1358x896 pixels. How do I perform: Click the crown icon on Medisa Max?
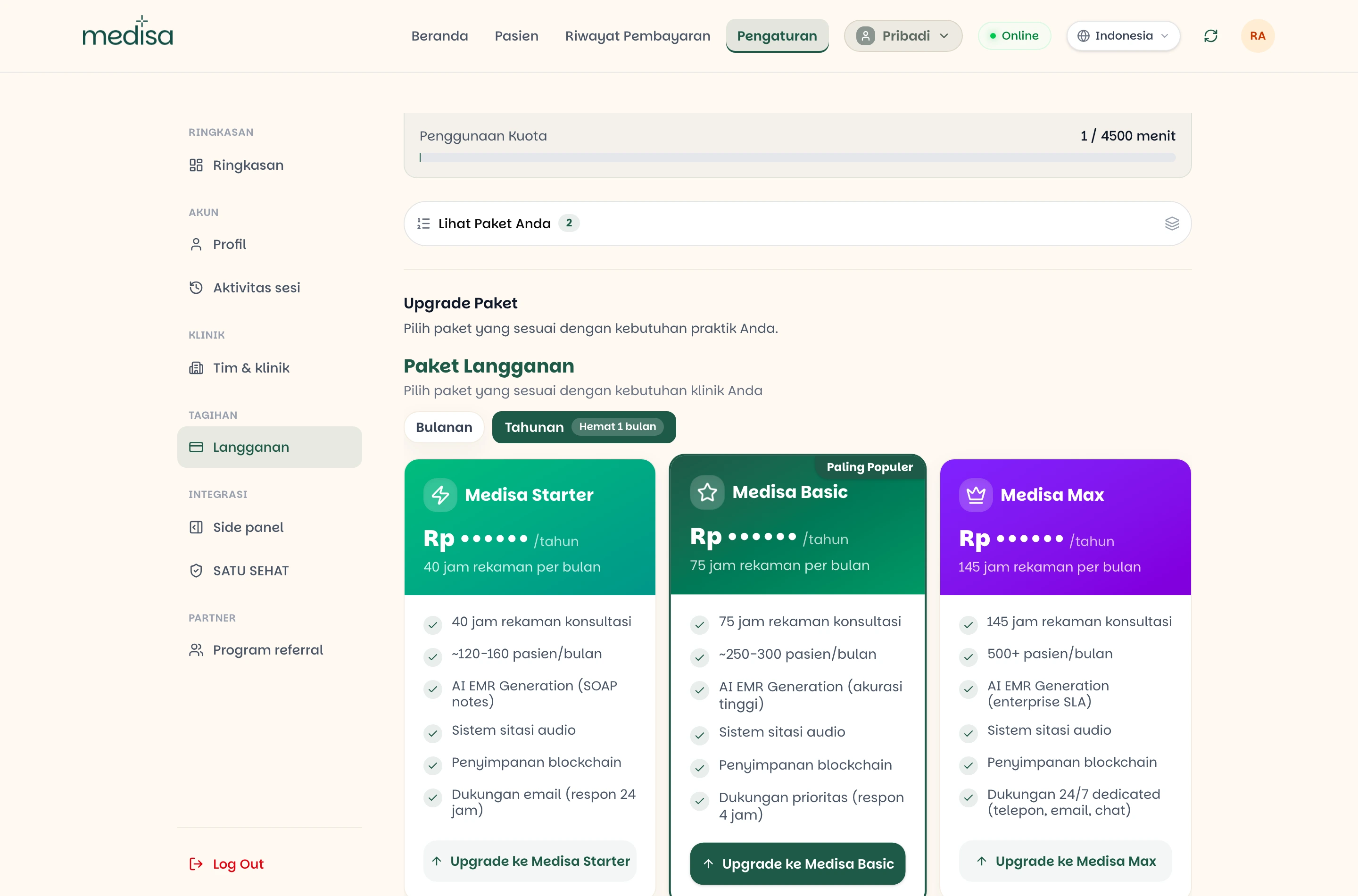click(x=976, y=495)
